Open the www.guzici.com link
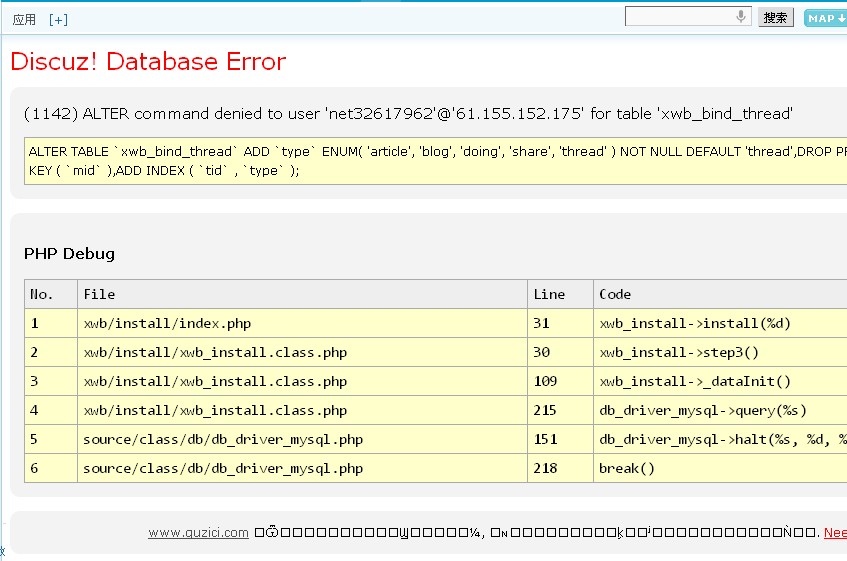 click(198, 532)
